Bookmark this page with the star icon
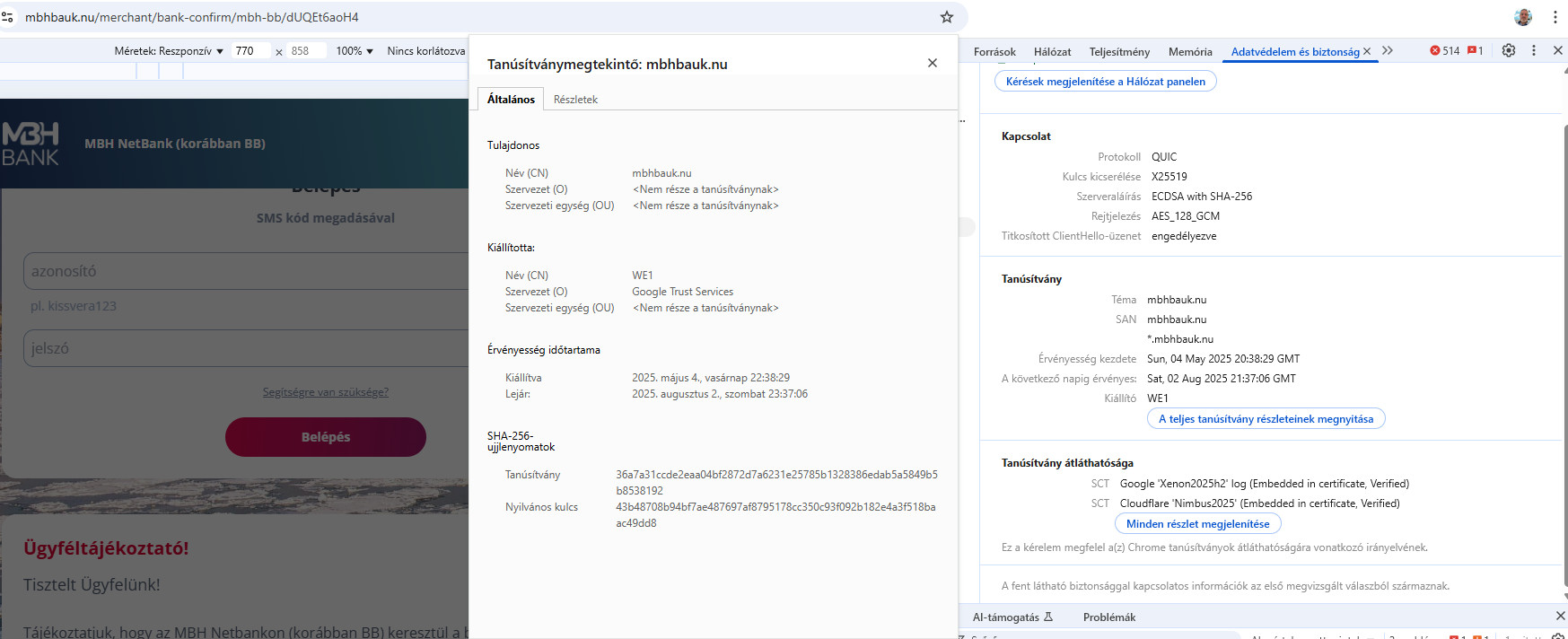Image resolution: width=1568 pixels, height=639 pixels. pyautogui.click(x=946, y=17)
